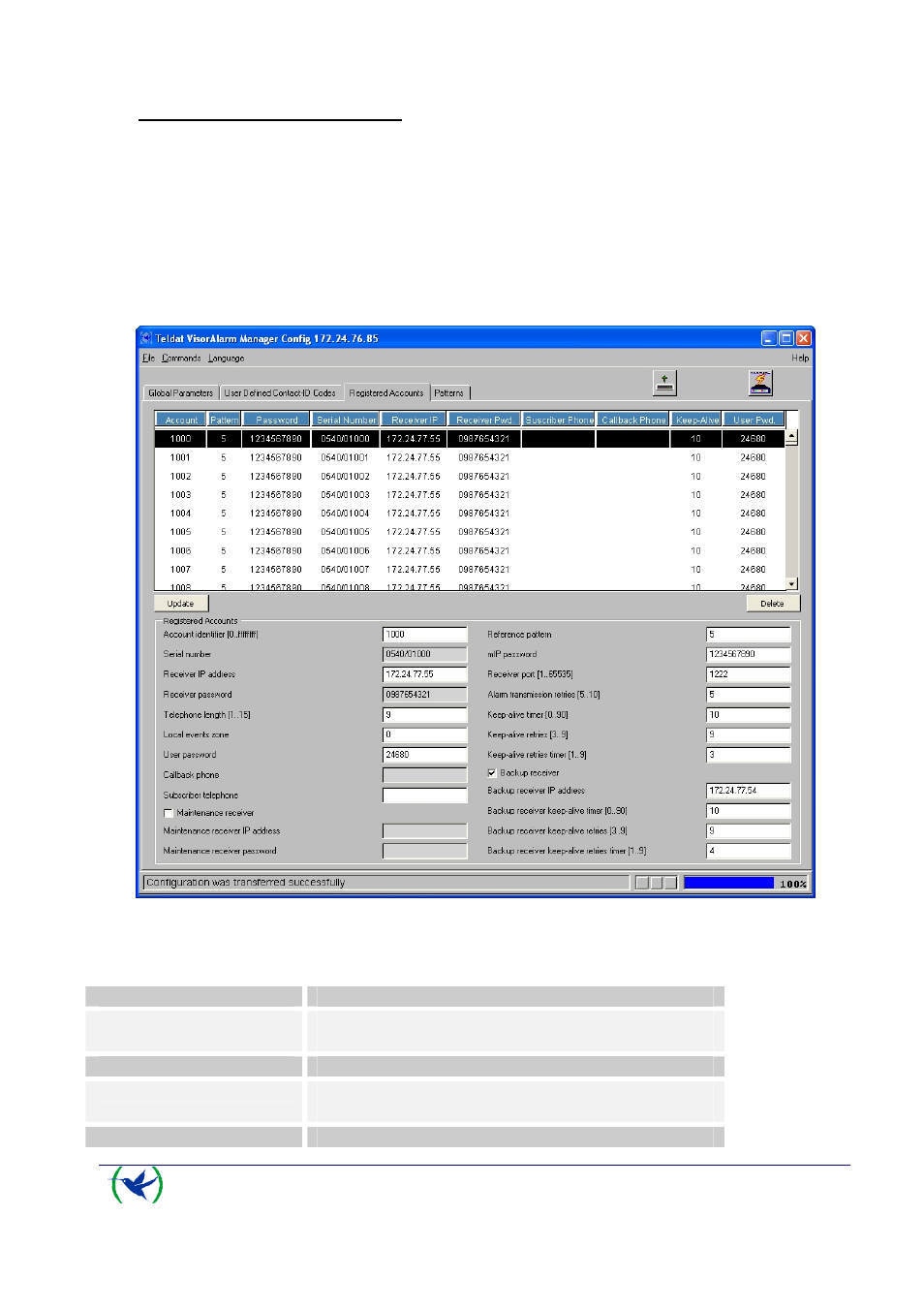Click the Backup receiver IP address field
This screenshot has height=1310, width=924.
pyautogui.click(x=749, y=791)
